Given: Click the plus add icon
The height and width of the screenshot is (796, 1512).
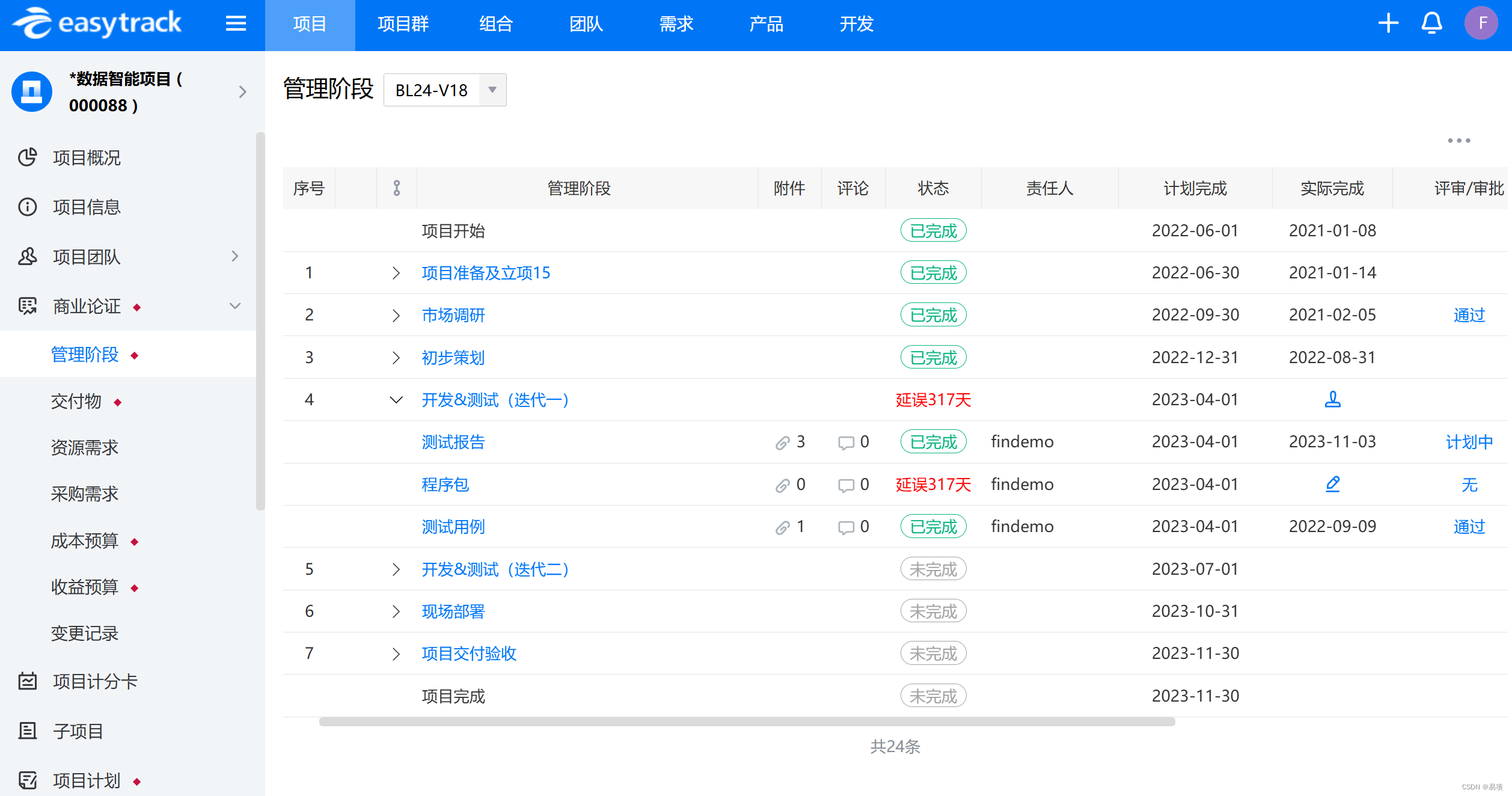Looking at the screenshot, I should (x=1388, y=23).
